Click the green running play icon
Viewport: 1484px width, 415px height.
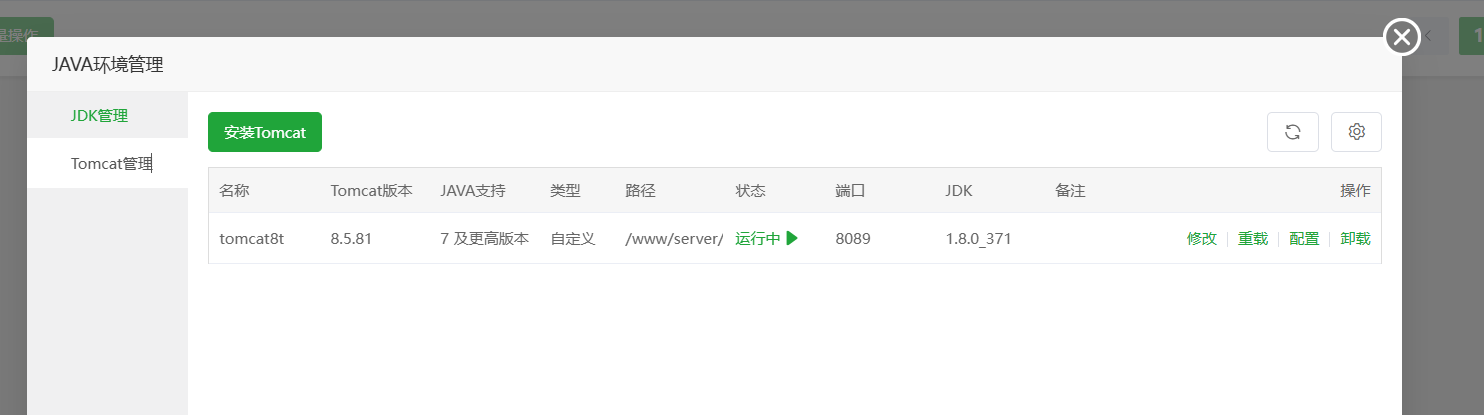(x=792, y=238)
